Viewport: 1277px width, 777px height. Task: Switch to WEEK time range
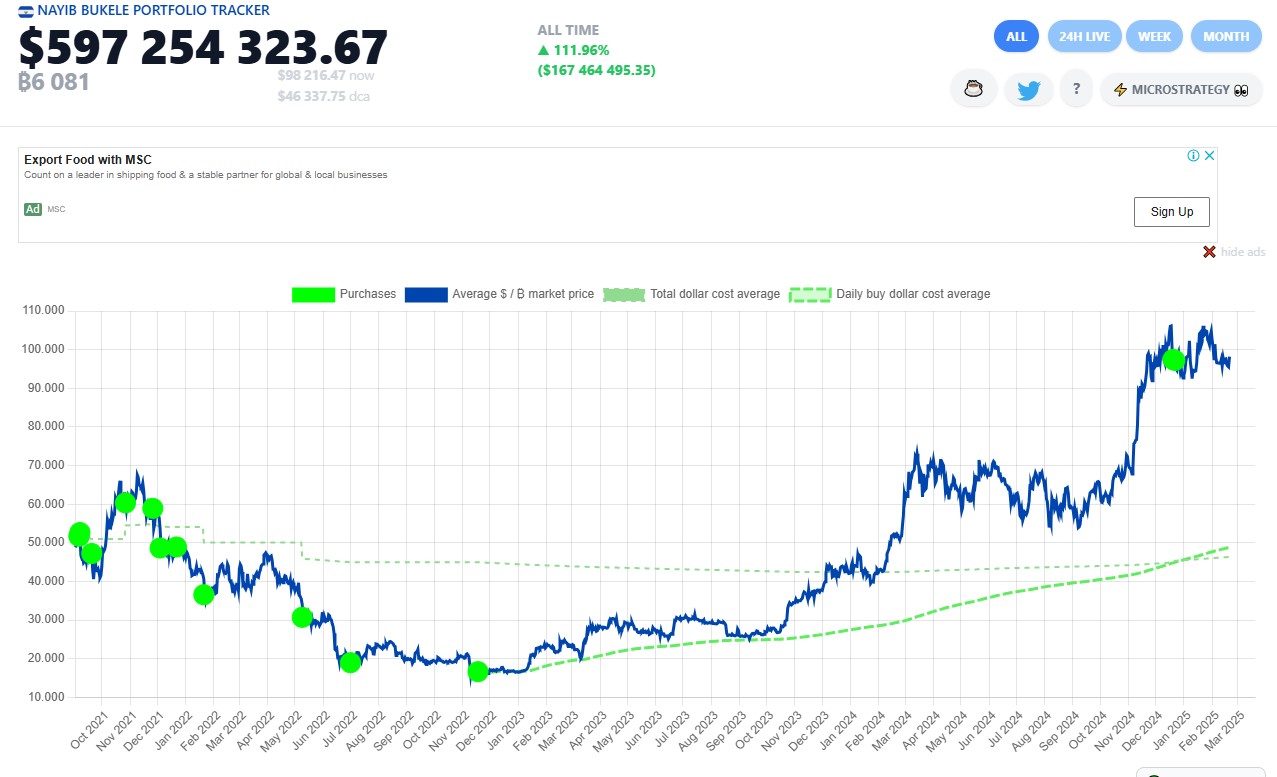(x=1154, y=37)
